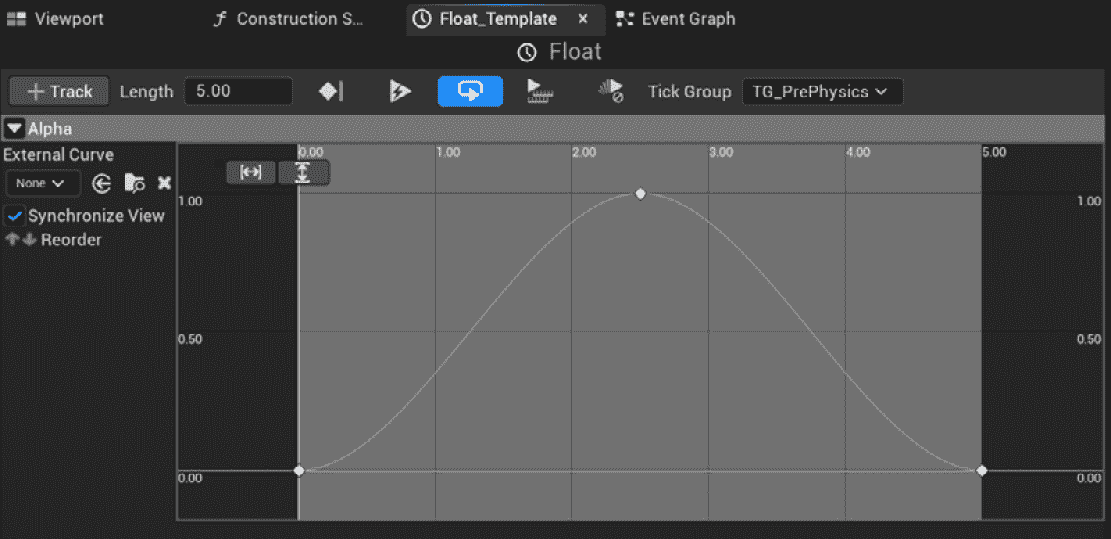1111x539 pixels.
Task: Uncheck the Synchronize View checkbox
Action: (x=16, y=216)
